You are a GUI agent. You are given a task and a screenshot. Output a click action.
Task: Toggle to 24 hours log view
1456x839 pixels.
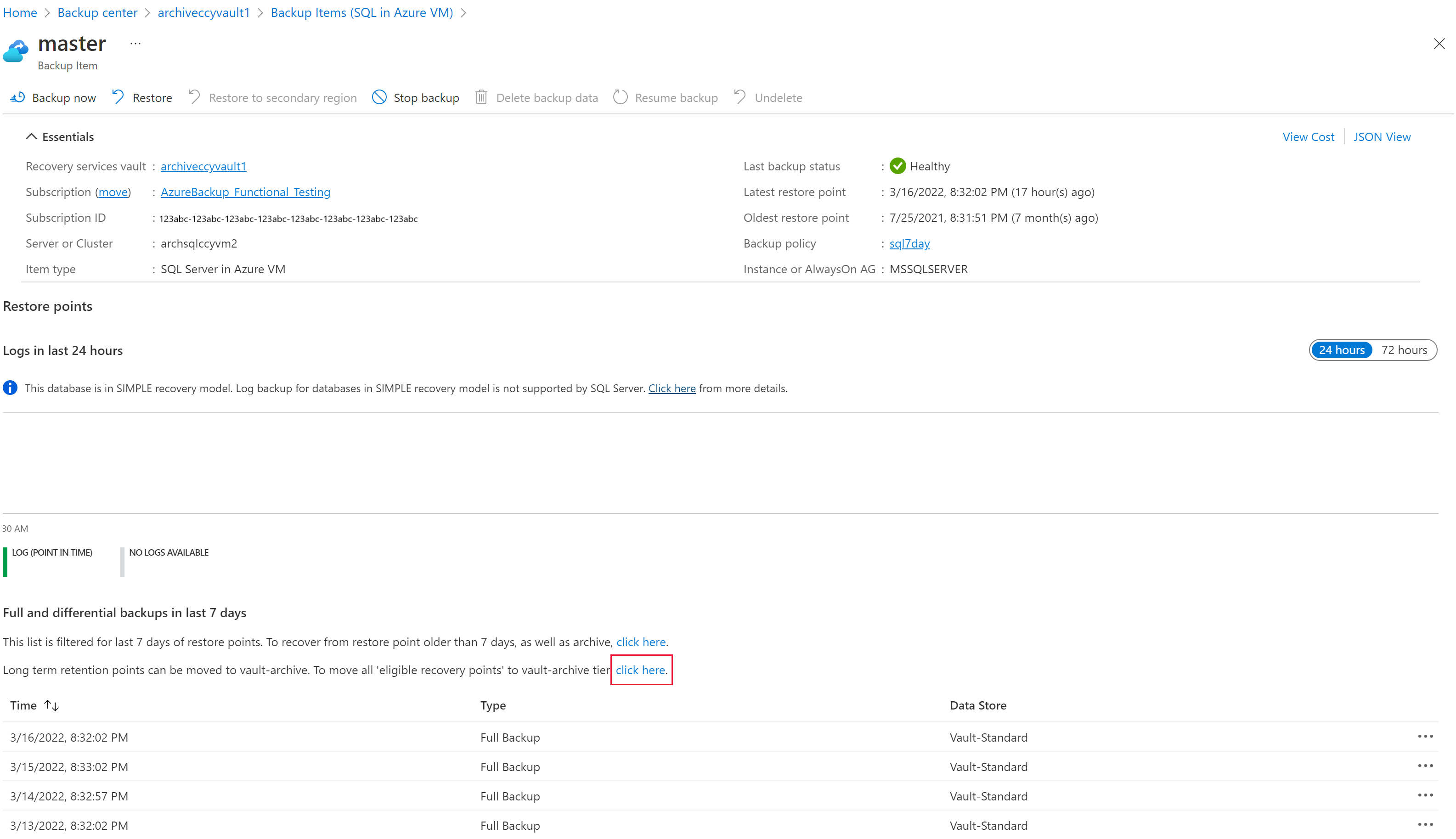pyautogui.click(x=1341, y=349)
